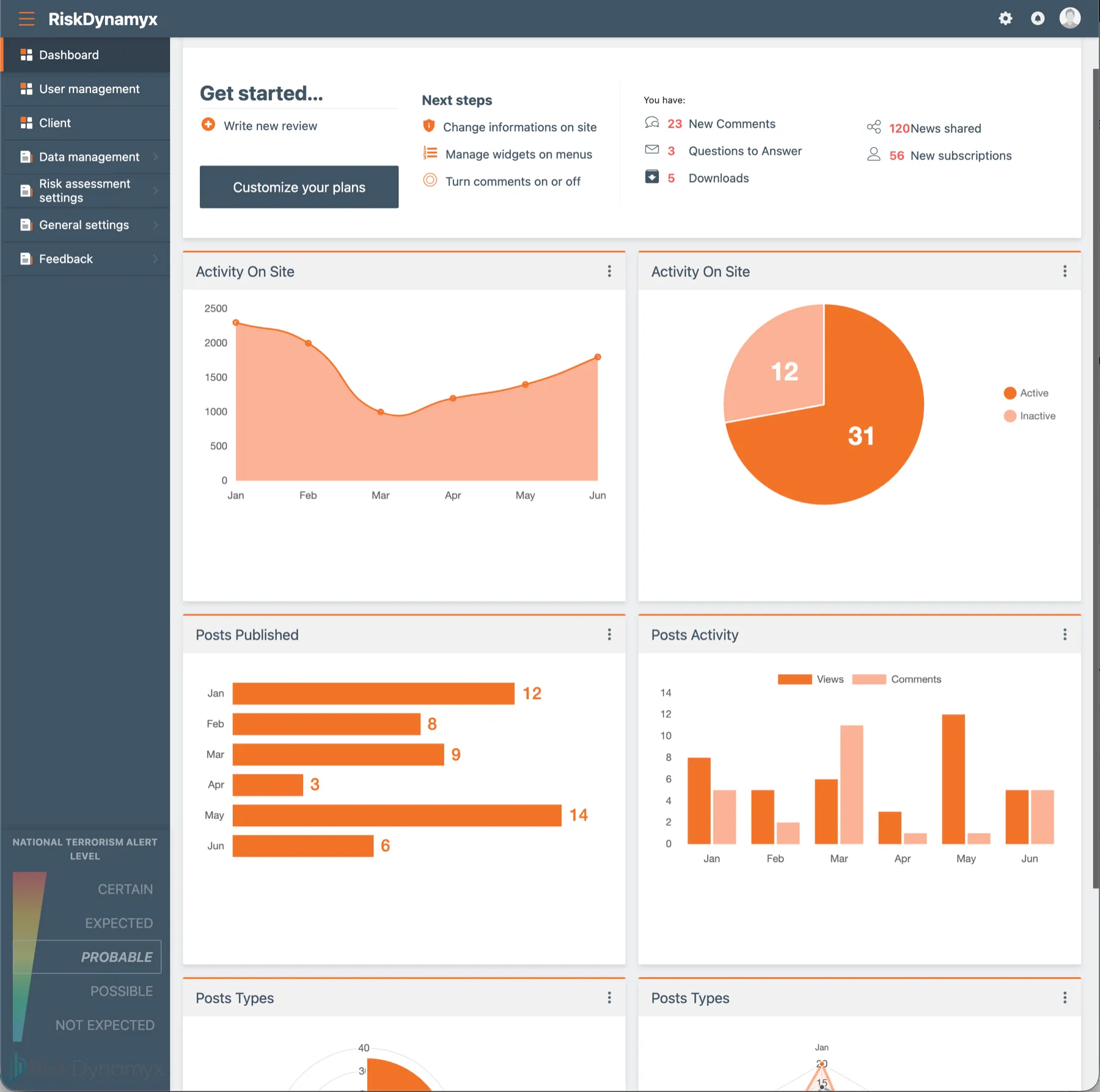
Task: Open the hamburger menu icon
Action: [26, 19]
